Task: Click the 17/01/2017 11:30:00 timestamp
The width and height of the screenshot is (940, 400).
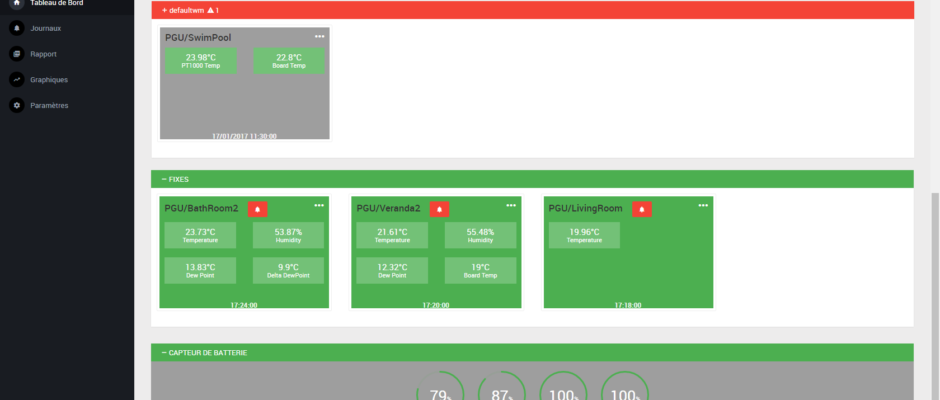Action: tap(245, 136)
